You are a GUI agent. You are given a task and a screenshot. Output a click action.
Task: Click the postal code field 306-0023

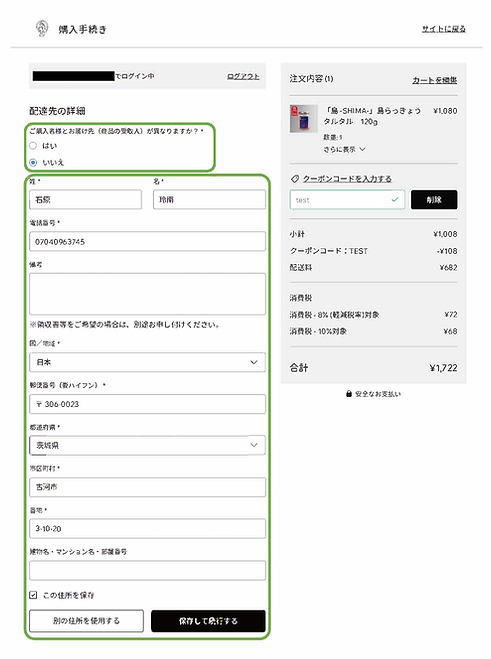pyautogui.click(x=147, y=404)
